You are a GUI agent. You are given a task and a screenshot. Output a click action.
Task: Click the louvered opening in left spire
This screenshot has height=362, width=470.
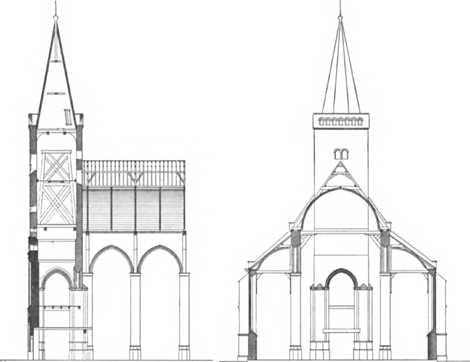[x=68, y=117]
